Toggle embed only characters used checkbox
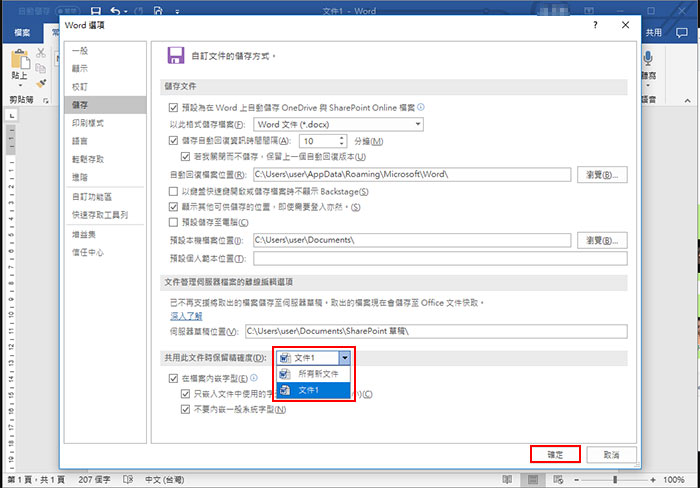700x488 pixels. coord(185,394)
